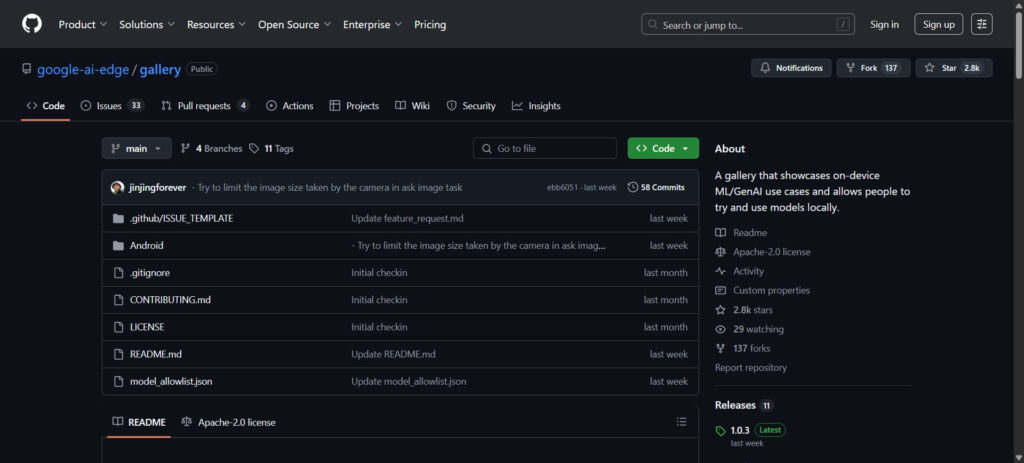Screen dimensions: 1024x463
Task: Open the model_allowlist.json file
Action: 171,381
